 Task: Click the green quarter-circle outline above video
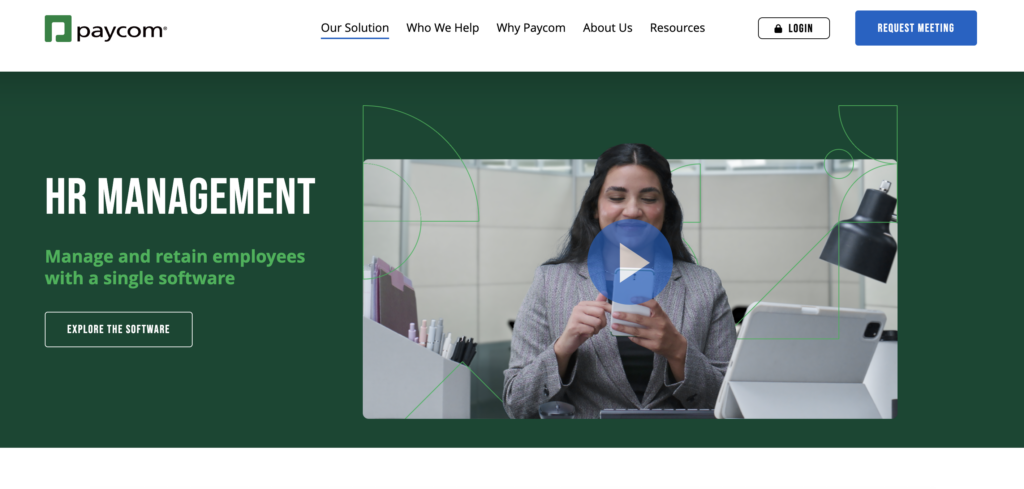pyautogui.click(x=868, y=133)
